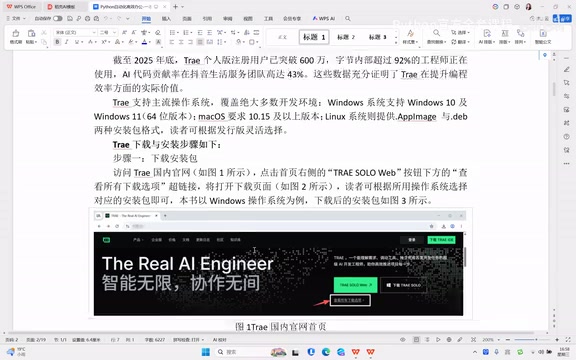Click the Paste clipboard icon
This screenshot has height=360, width=576.
pyautogui.click(x=31, y=33)
